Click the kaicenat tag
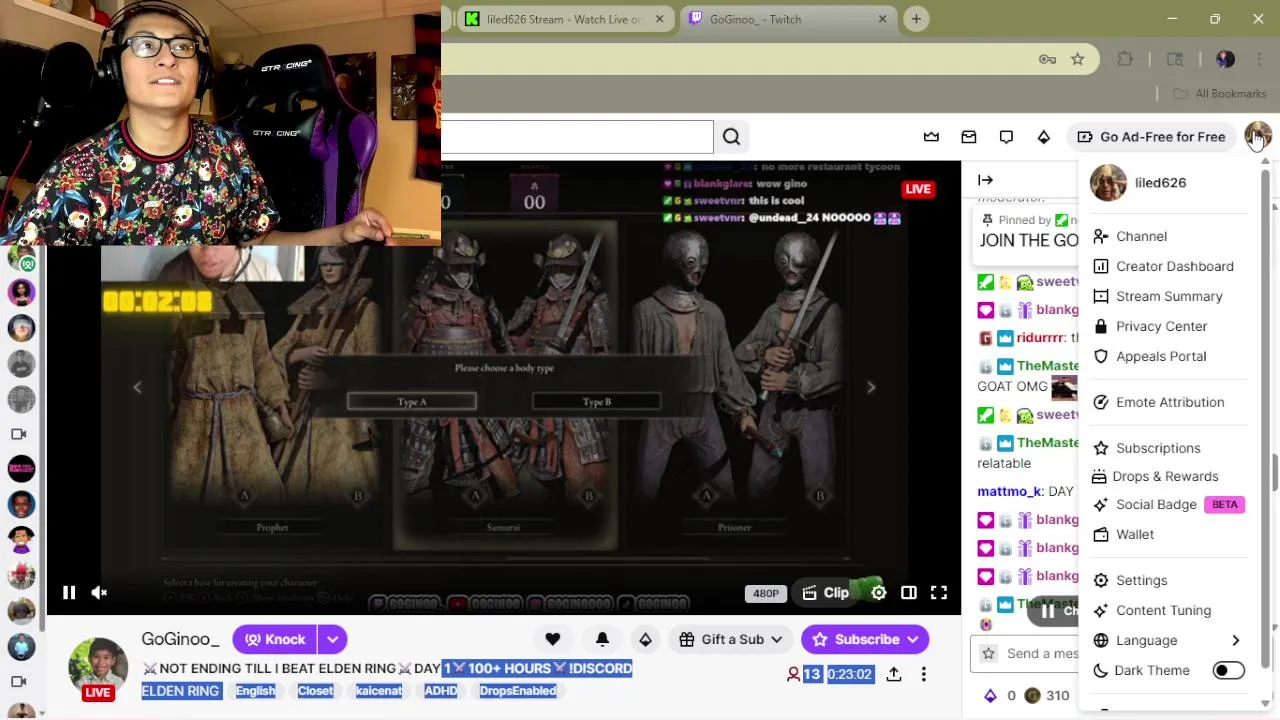The height and width of the screenshot is (720, 1280). [379, 691]
